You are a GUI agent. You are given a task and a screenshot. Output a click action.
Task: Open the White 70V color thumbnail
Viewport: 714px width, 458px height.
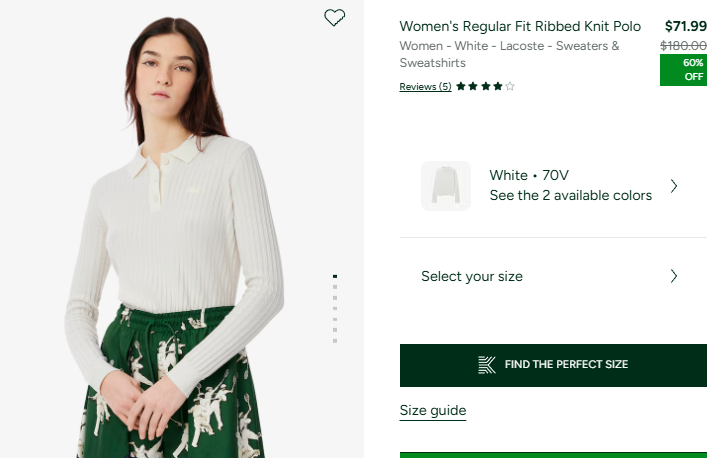(446, 186)
